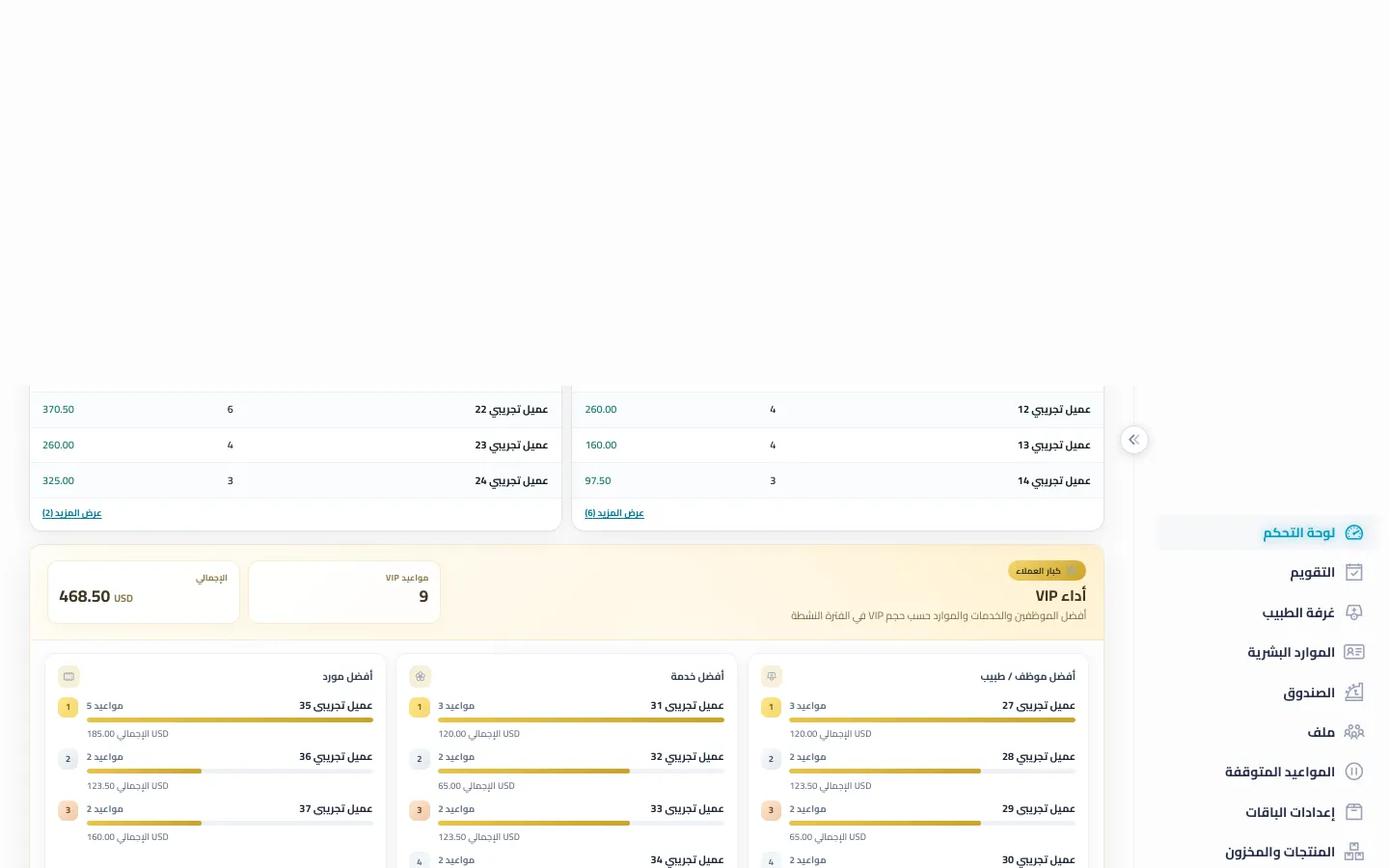Click the أفضل مورد card title
The height and width of the screenshot is (868, 1389).
[347, 676]
